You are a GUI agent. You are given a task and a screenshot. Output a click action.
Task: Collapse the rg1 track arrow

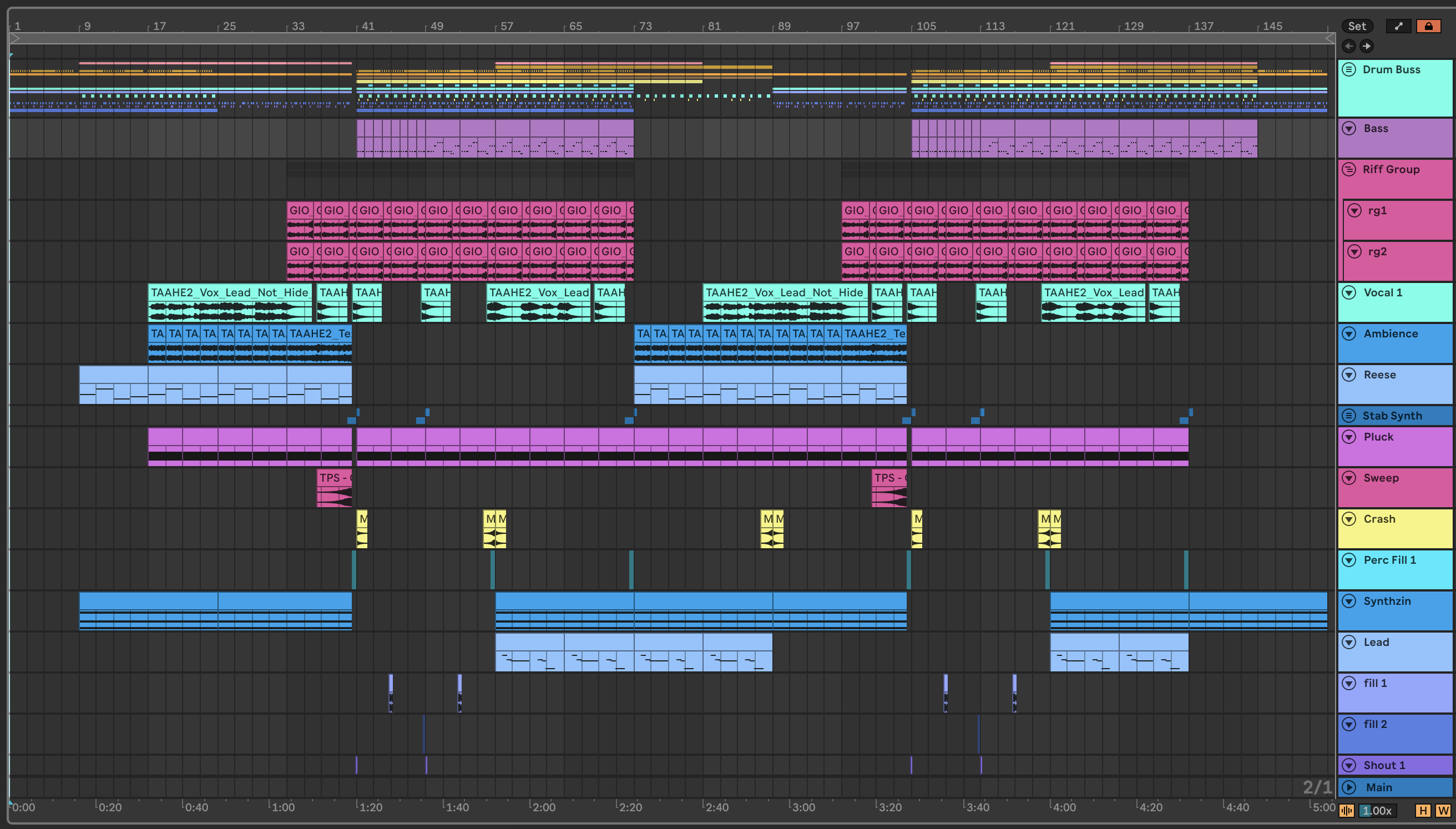(x=1354, y=211)
